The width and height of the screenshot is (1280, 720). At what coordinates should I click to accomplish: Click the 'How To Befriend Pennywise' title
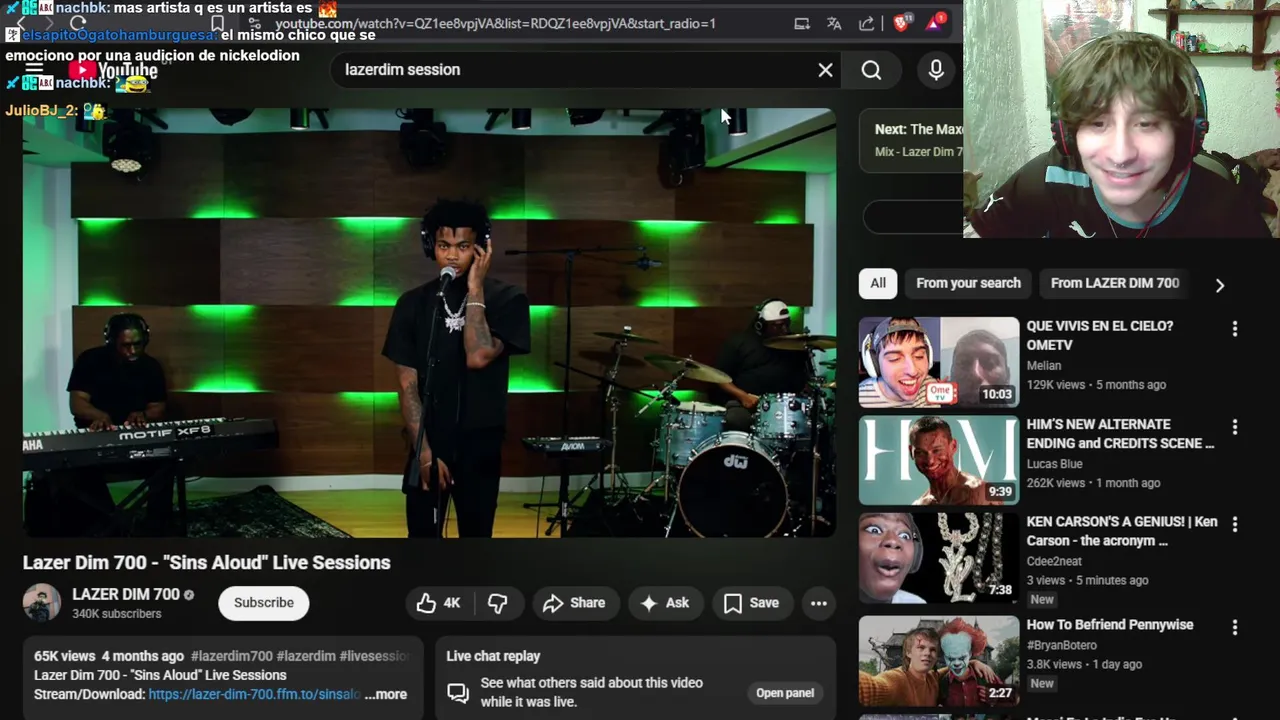[1110, 625]
